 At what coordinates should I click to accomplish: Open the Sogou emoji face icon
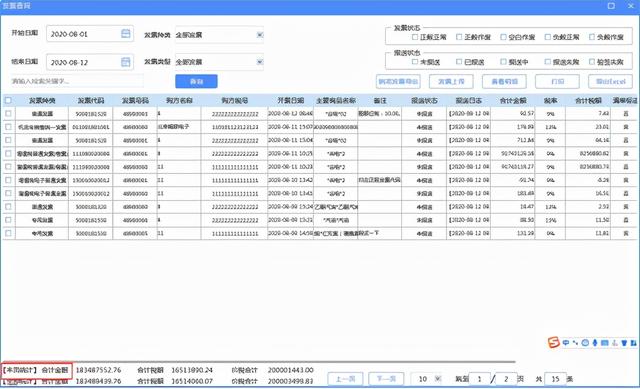click(x=585, y=343)
